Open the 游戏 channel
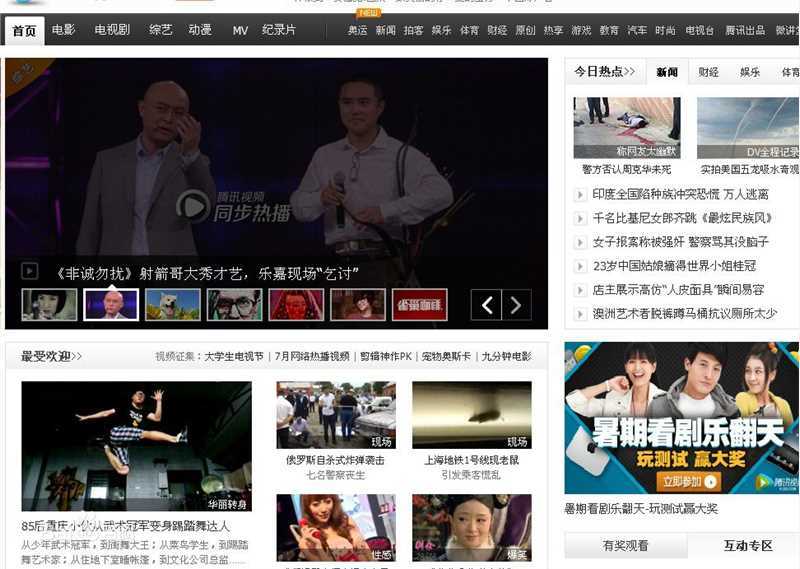Screen dimensions: 800x569 point(581,30)
